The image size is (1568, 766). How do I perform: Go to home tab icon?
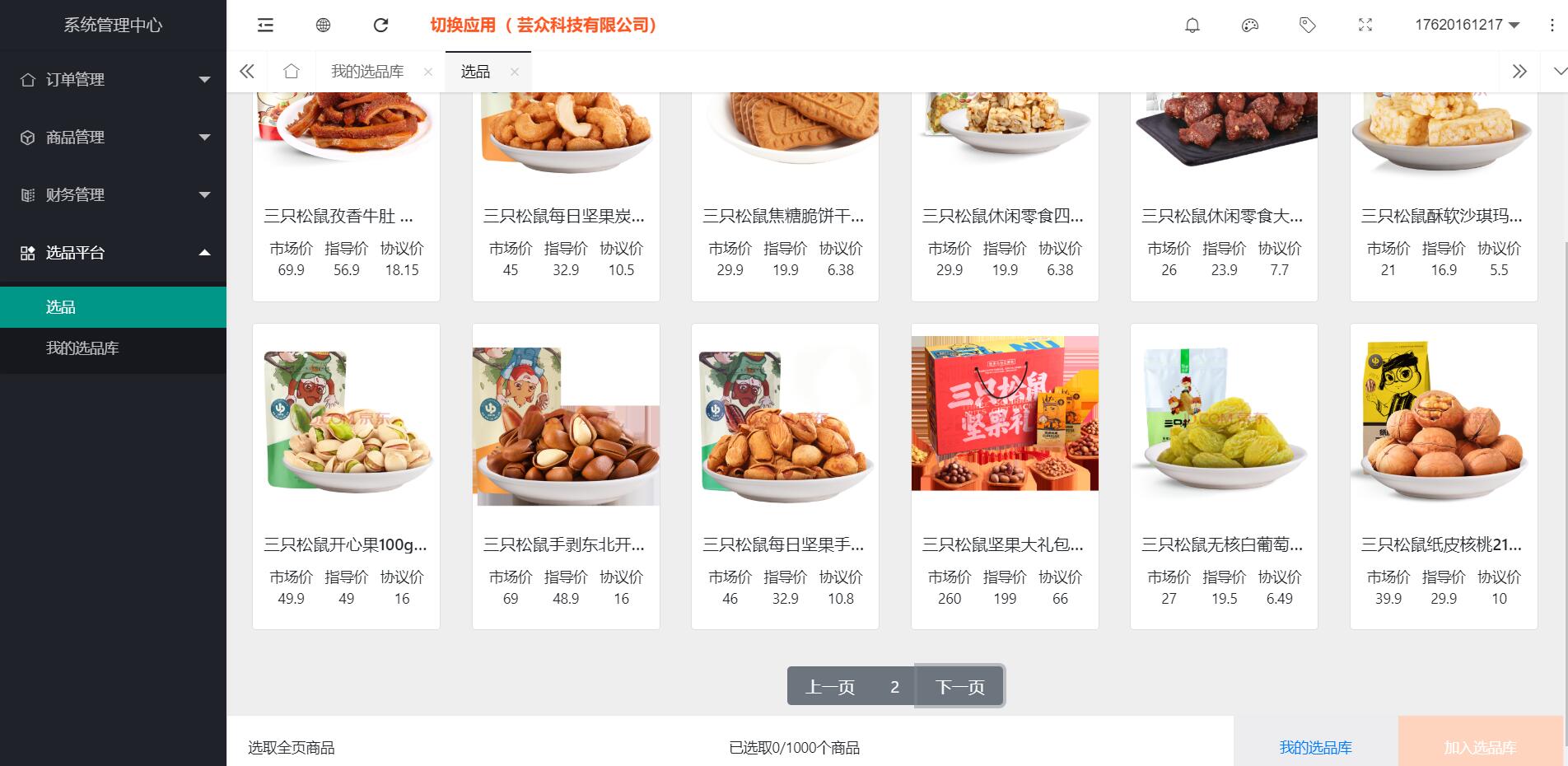[291, 72]
